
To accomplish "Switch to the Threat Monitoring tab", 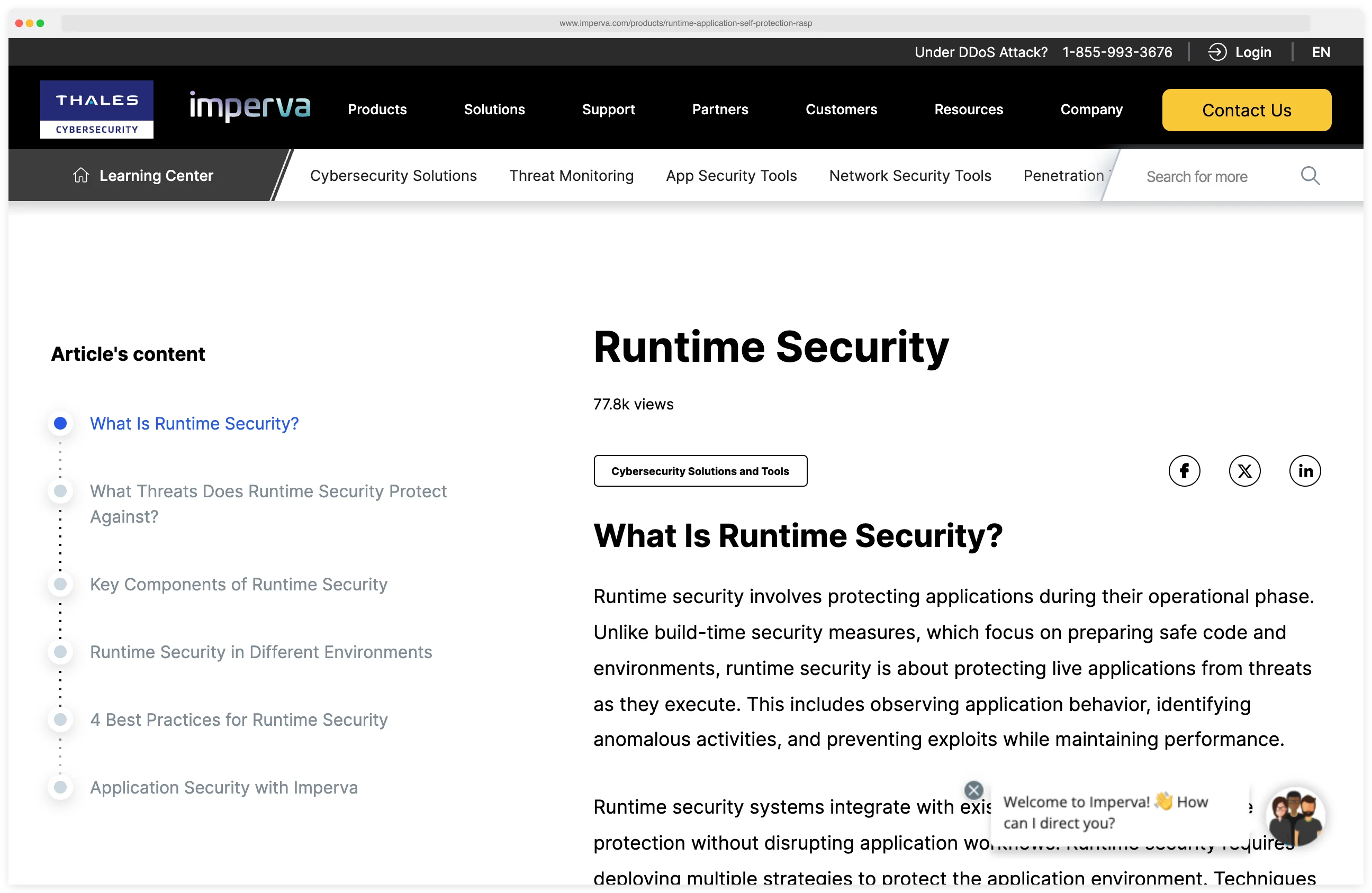I will [571, 176].
